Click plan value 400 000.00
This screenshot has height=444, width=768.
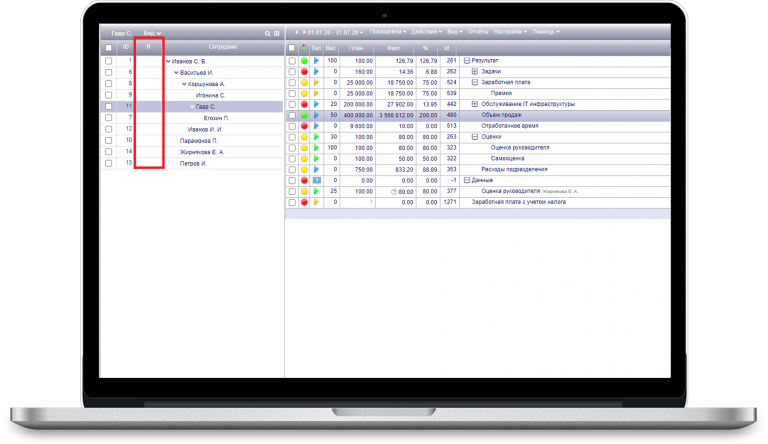click(x=359, y=115)
